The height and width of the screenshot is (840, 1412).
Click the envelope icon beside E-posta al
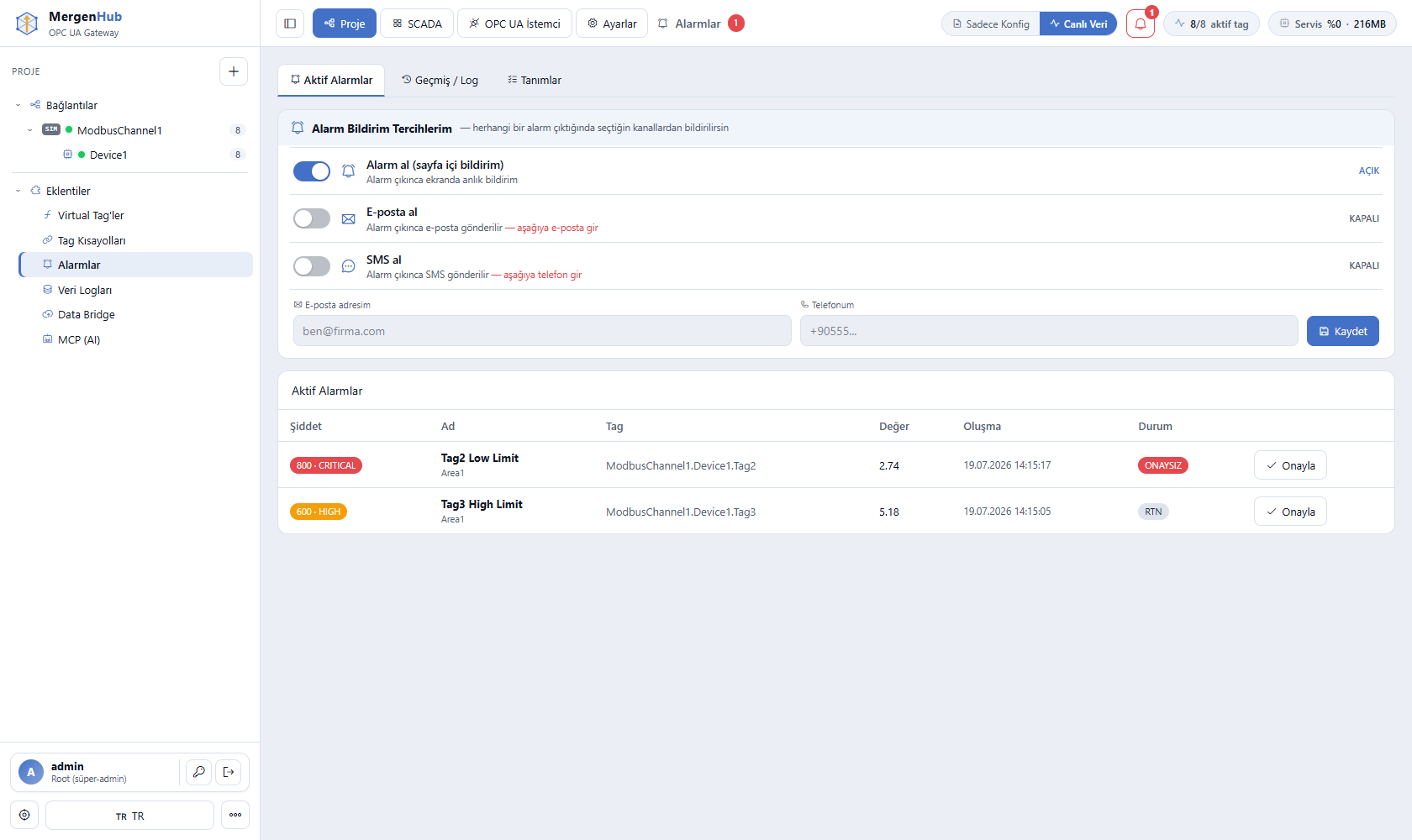(349, 219)
